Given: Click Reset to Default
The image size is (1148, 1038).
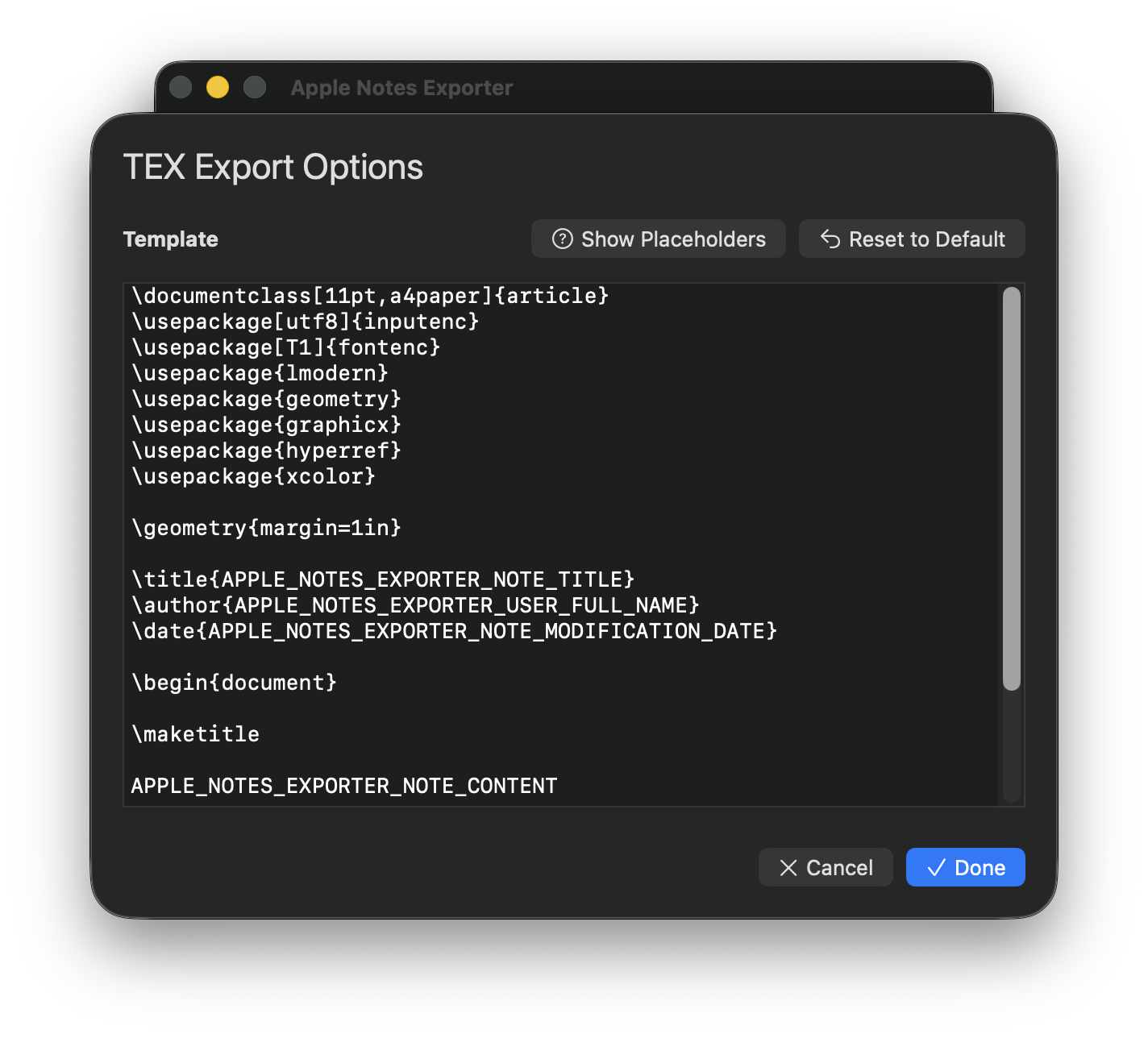Looking at the screenshot, I should [x=912, y=239].
